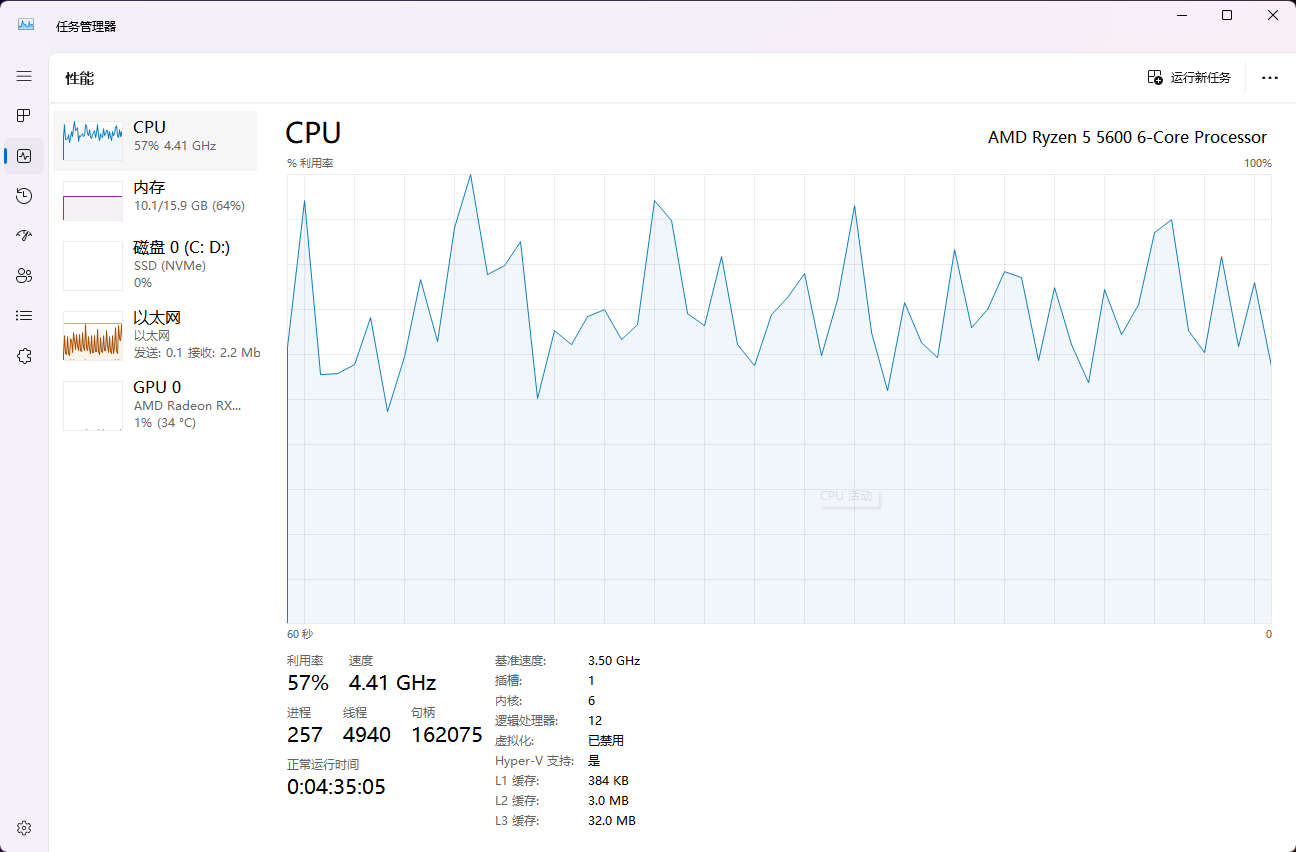Select the GPU 0 item

coord(155,405)
